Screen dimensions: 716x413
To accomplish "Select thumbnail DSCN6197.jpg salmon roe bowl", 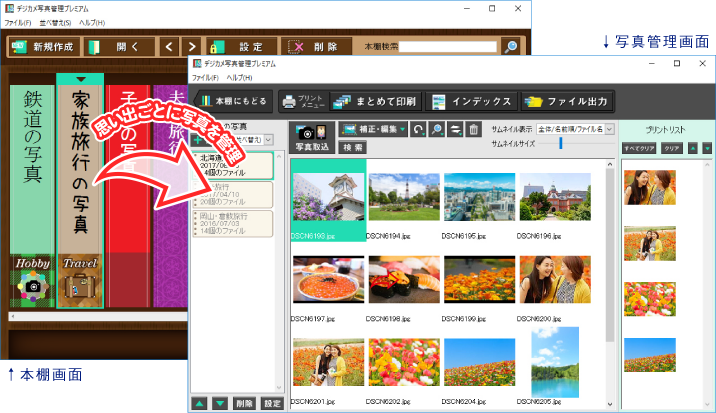I will [329, 280].
